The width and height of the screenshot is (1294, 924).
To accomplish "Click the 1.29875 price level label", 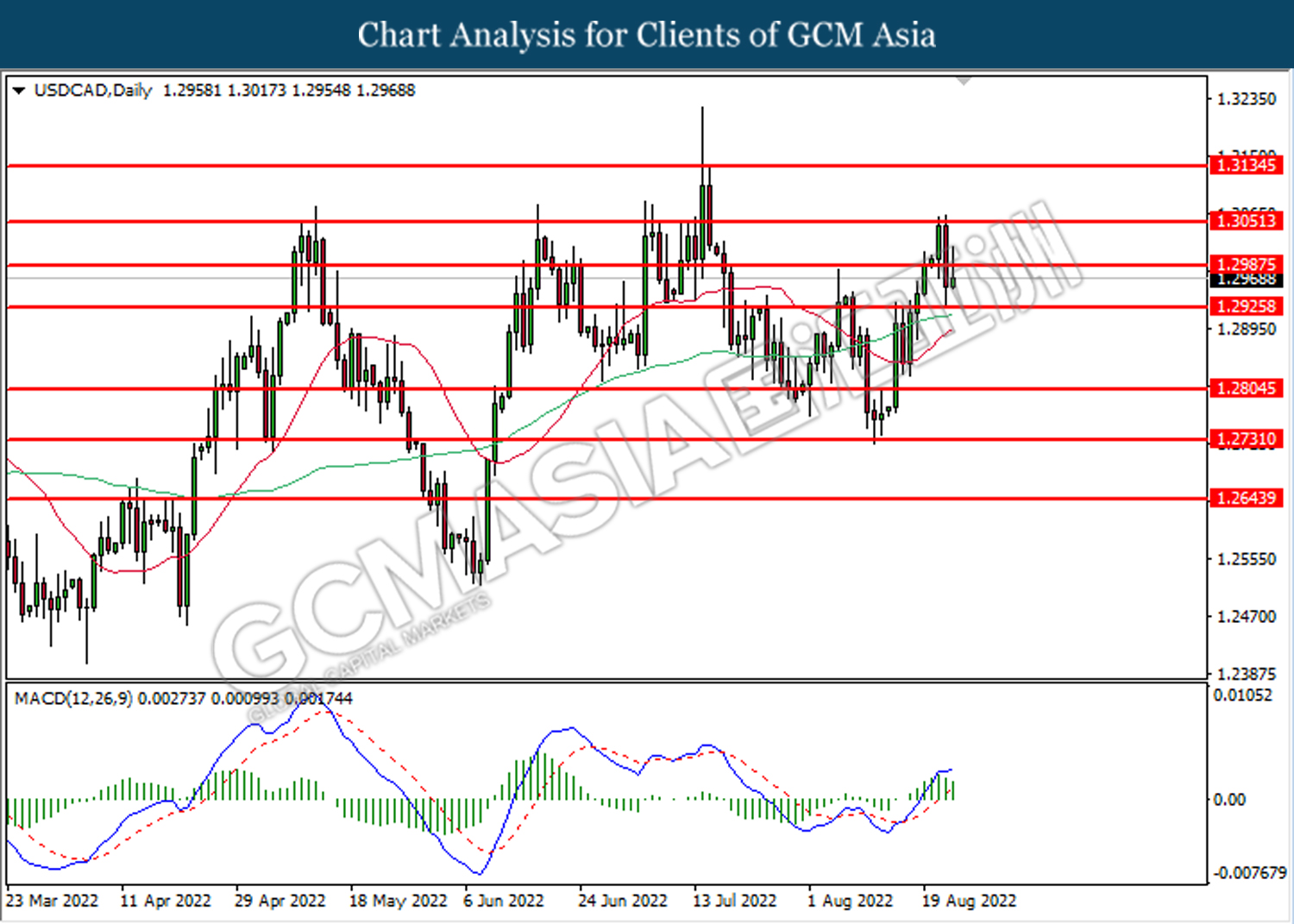I will (1246, 265).
